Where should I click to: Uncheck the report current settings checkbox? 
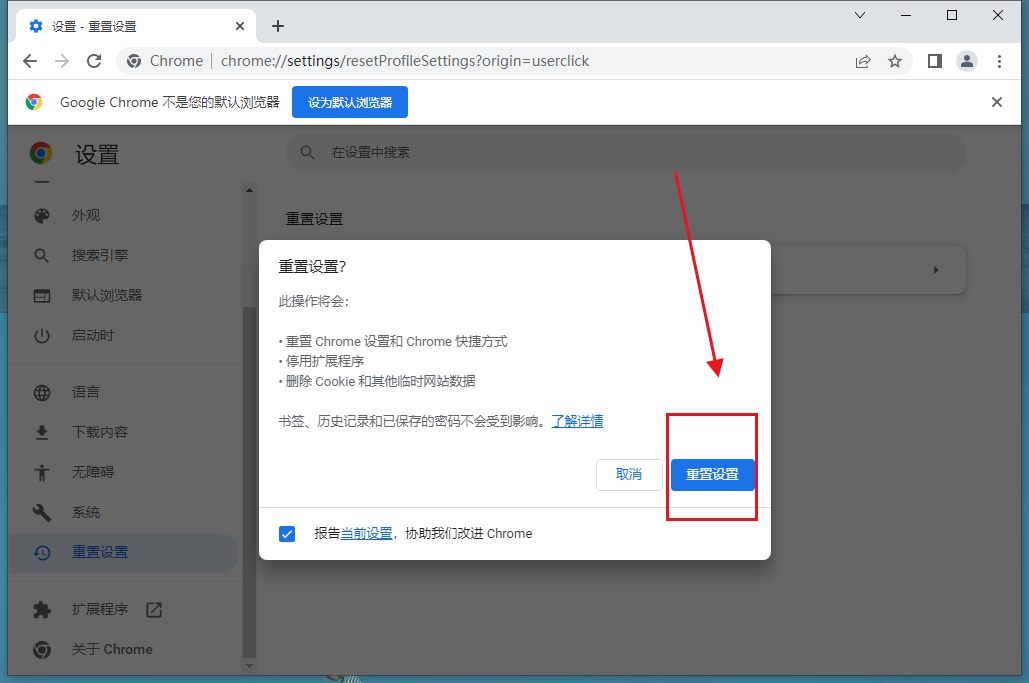(x=287, y=533)
